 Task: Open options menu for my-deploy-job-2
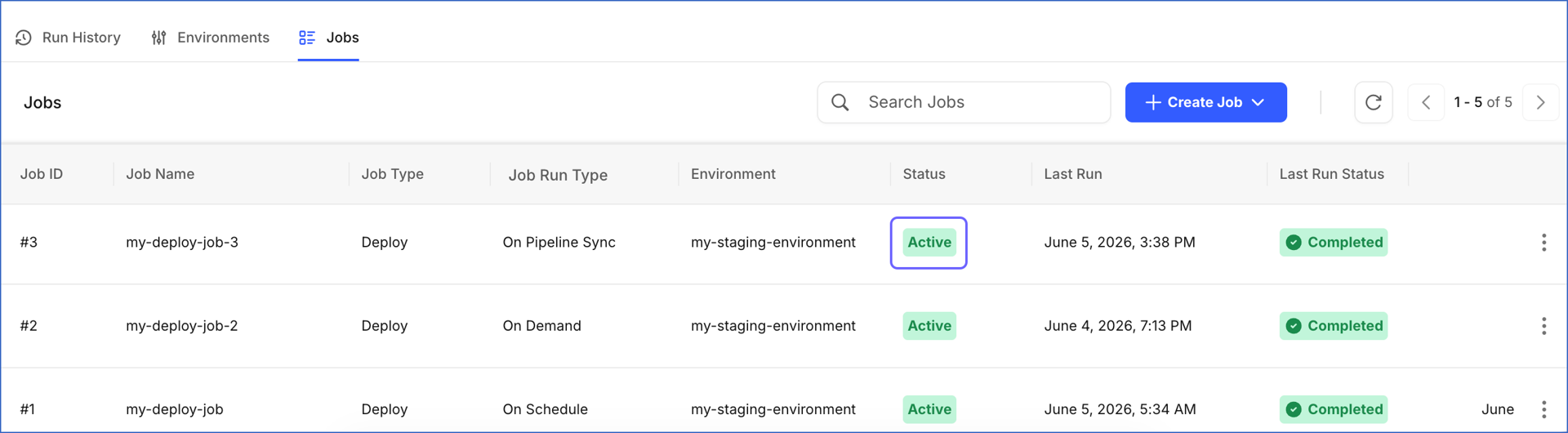pos(1543,326)
